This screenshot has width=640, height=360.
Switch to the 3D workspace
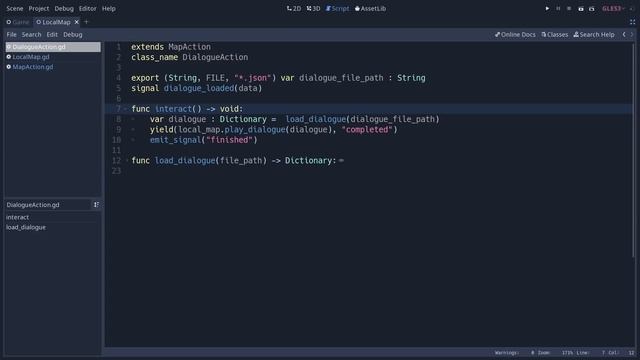(x=313, y=9)
